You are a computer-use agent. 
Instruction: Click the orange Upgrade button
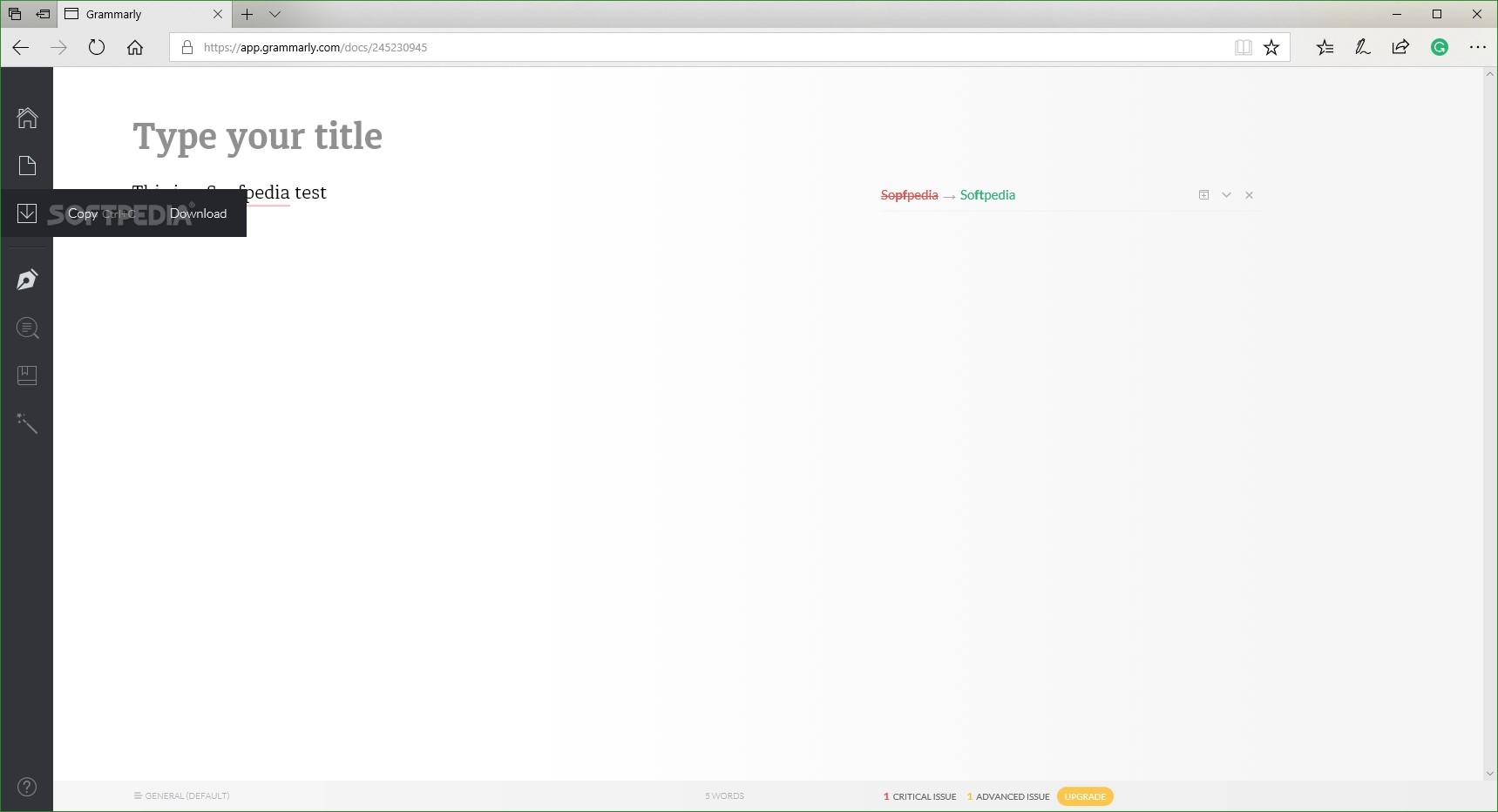(1085, 796)
